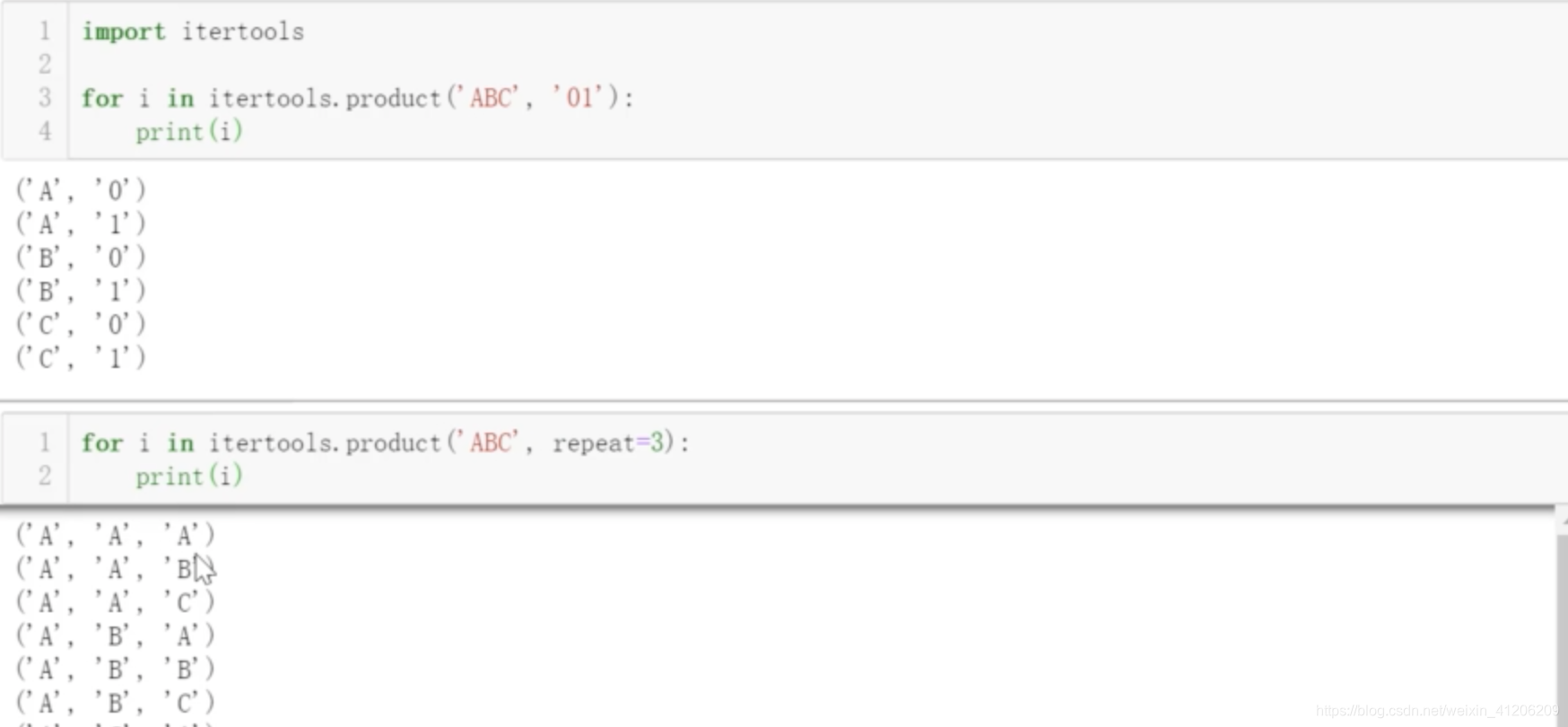The width and height of the screenshot is (1568, 727).
Task: Select output line ('B', '1')
Action: click(81, 291)
